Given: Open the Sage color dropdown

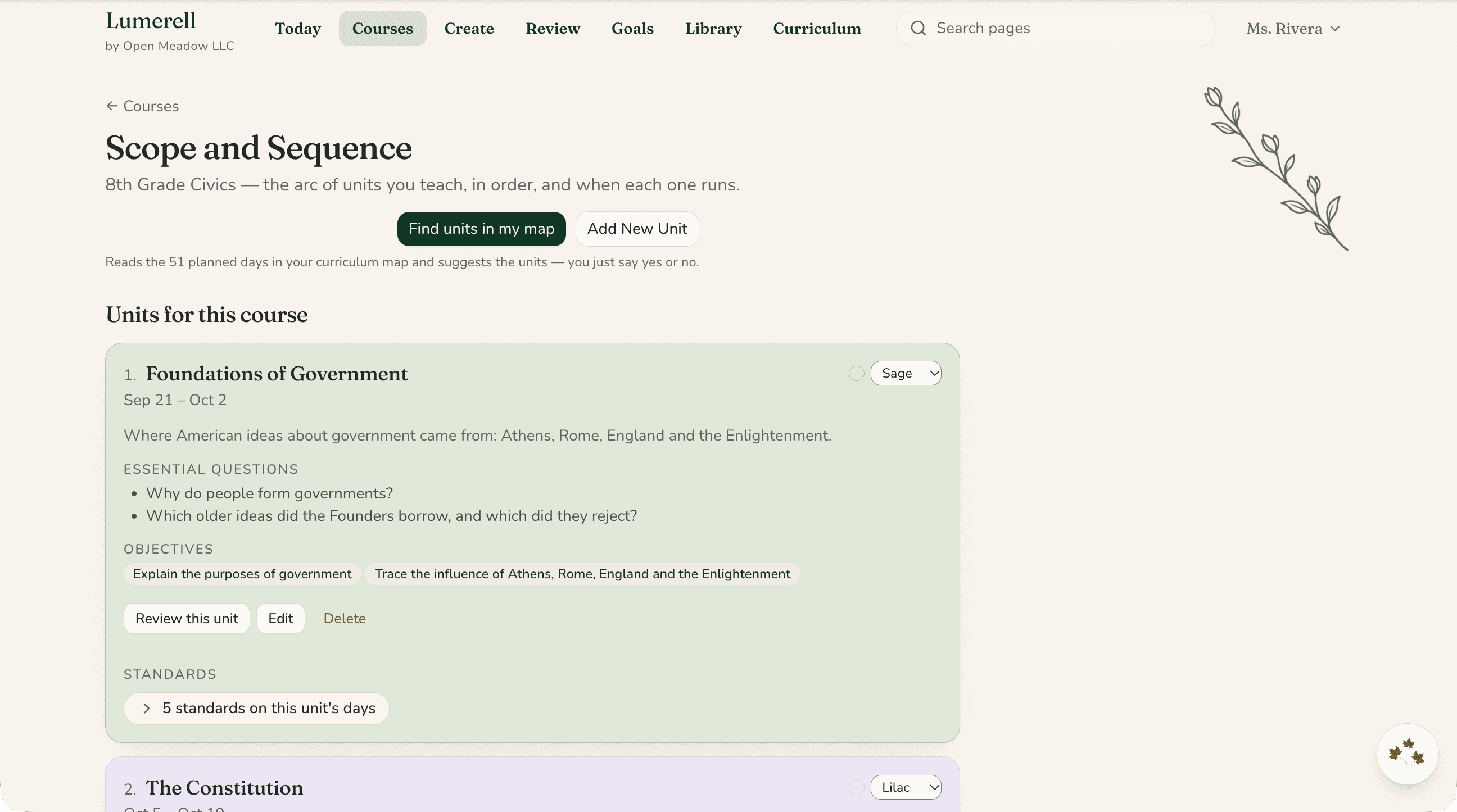Looking at the screenshot, I should (906, 373).
